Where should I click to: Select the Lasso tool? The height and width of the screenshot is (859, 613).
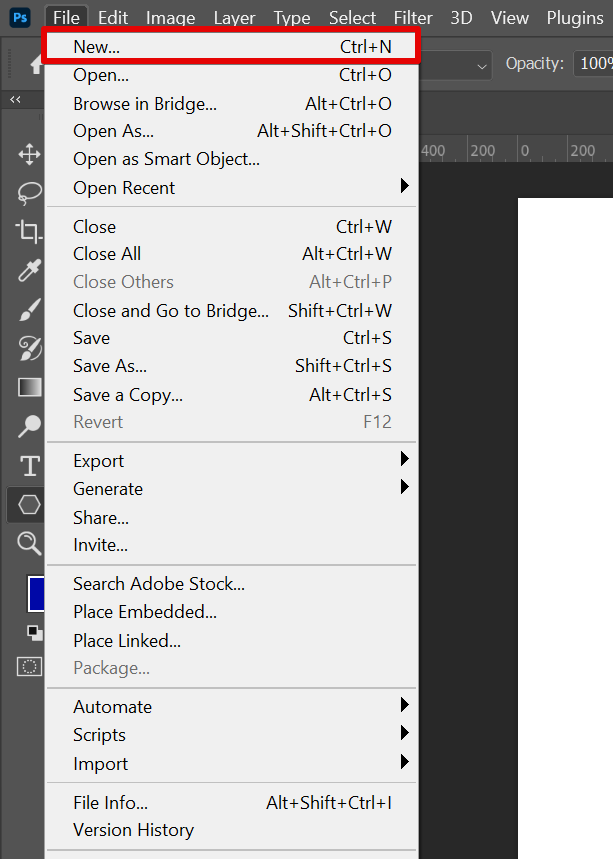coord(29,192)
